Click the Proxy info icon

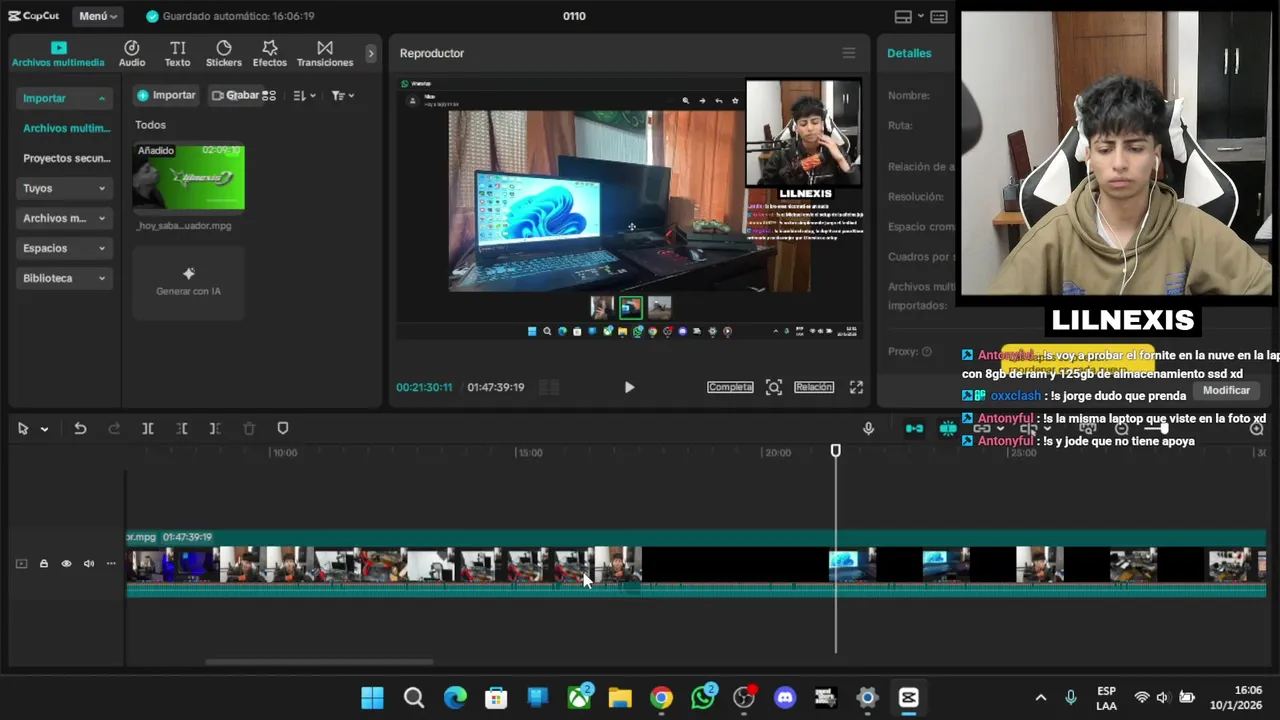click(x=927, y=352)
